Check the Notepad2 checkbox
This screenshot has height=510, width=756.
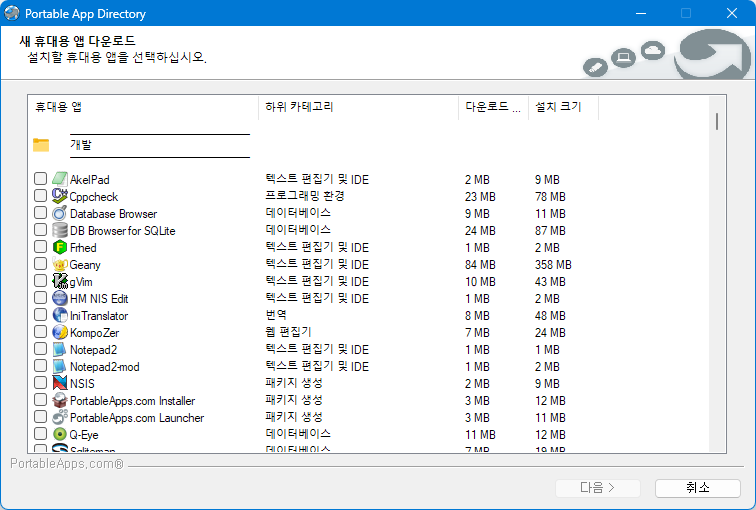pyautogui.click(x=40, y=349)
